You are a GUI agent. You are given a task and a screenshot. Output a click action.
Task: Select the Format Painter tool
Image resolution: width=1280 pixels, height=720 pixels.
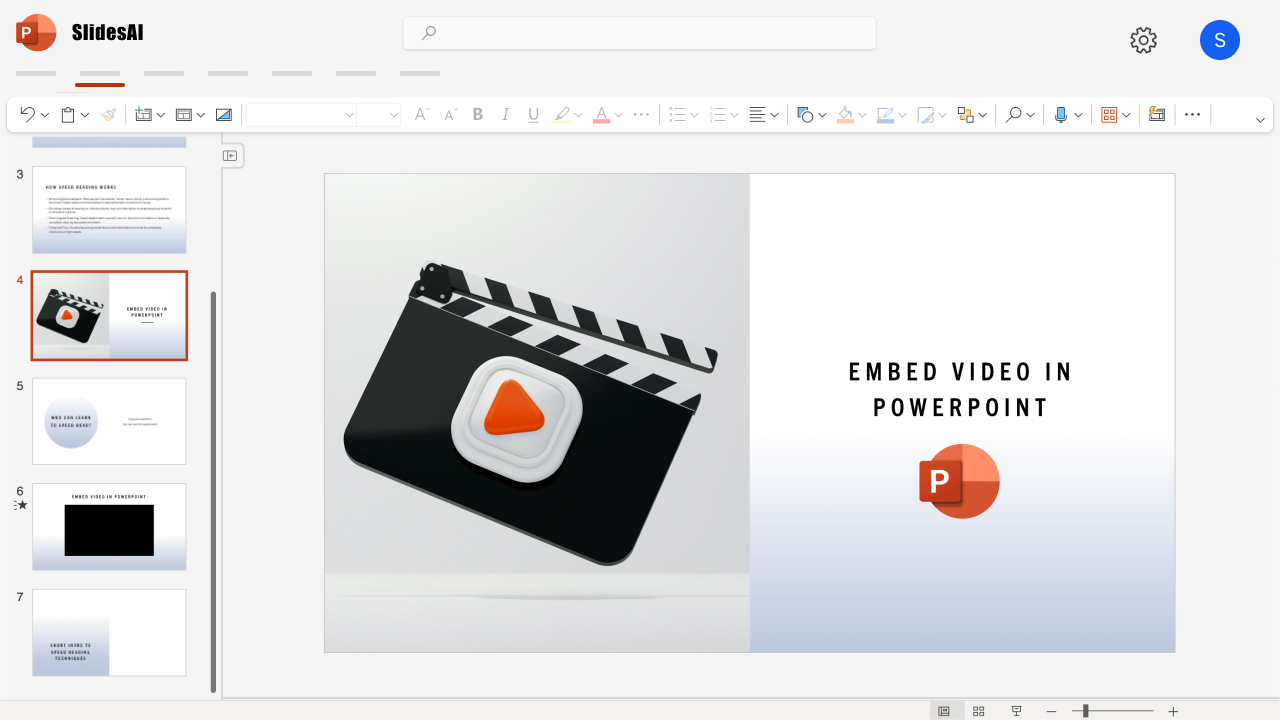108,114
